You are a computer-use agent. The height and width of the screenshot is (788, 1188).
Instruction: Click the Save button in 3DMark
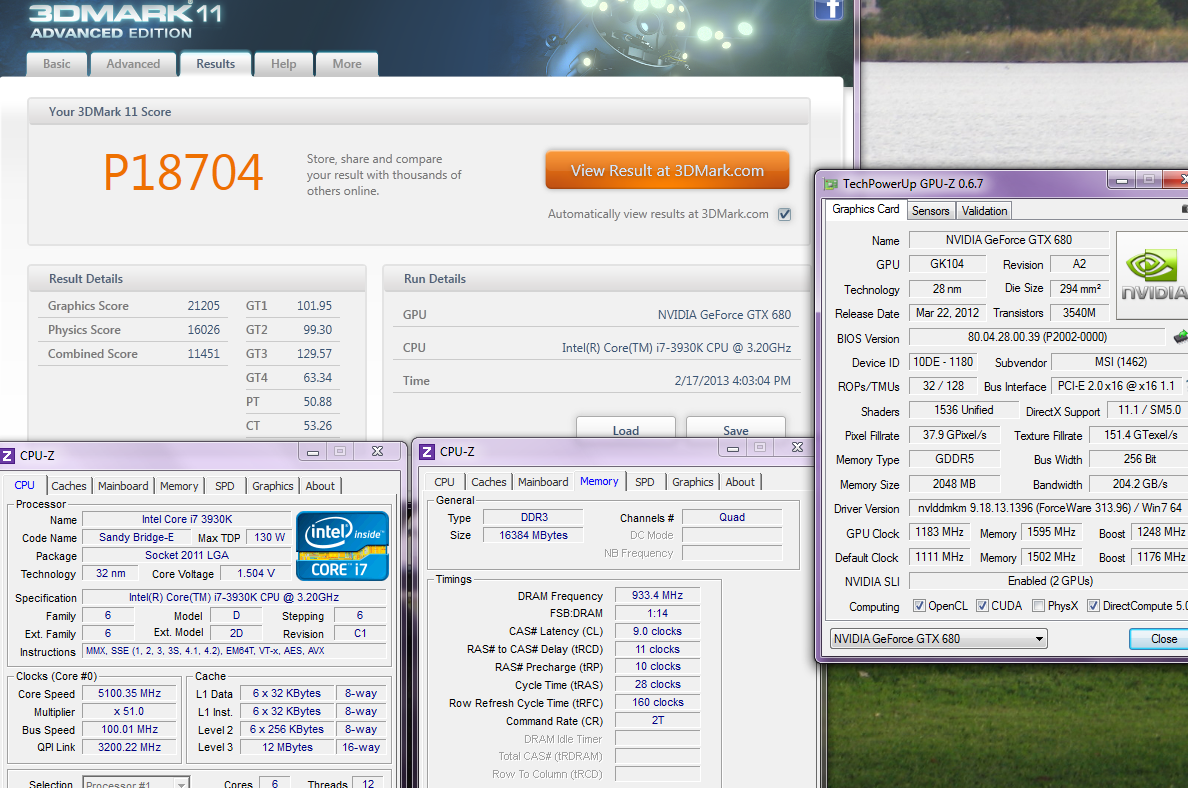point(736,428)
